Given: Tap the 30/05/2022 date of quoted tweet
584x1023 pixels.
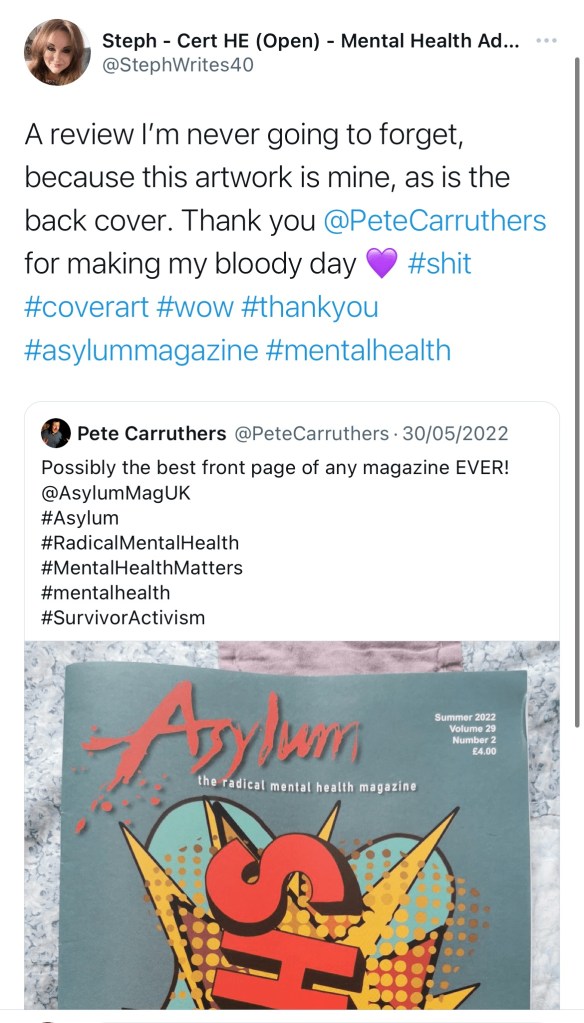Looking at the screenshot, I should tap(455, 433).
